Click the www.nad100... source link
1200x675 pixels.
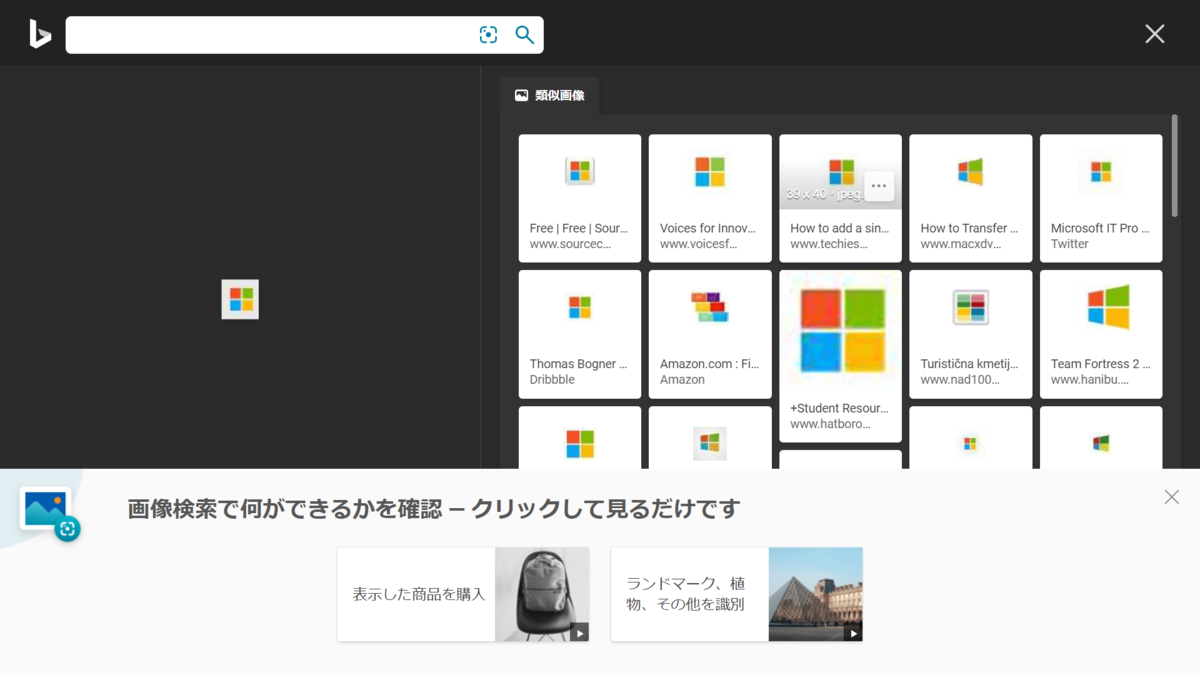coord(960,380)
